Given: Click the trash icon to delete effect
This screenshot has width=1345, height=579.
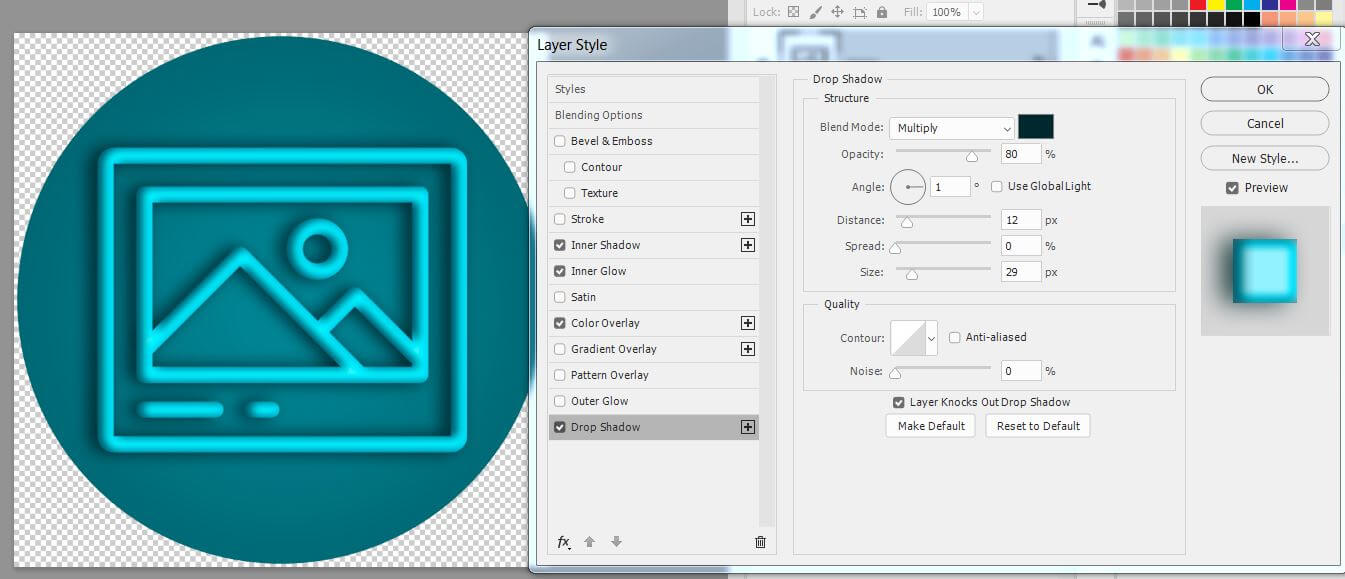Looking at the screenshot, I should pyautogui.click(x=760, y=542).
